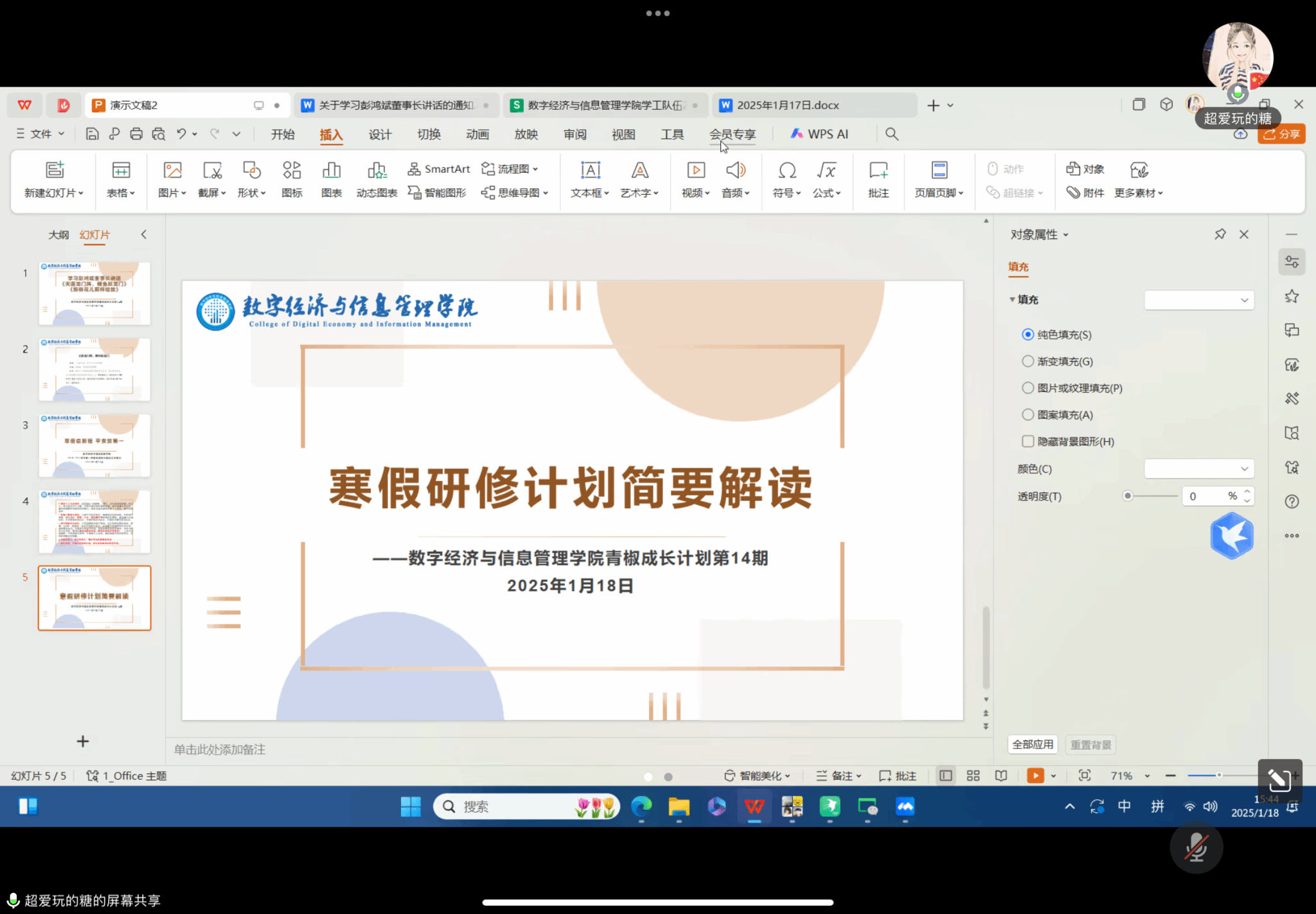Switch to slide sorter grid view
Image resolution: width=1316 pixels, height=914 pixels.
coord(973,776)
